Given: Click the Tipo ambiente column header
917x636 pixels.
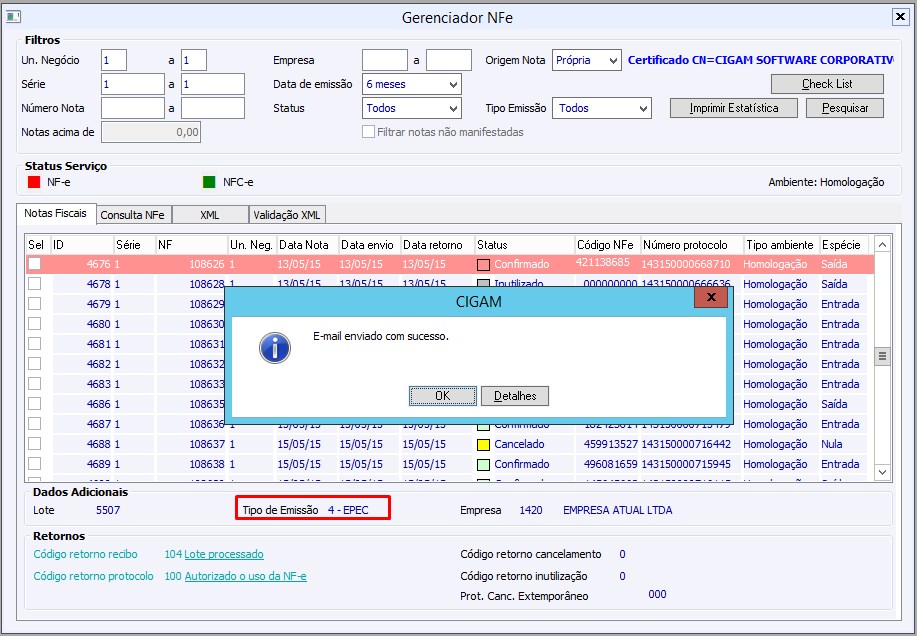Looking at the screenshot, I should pyautogui.click(x=781, y=245).
